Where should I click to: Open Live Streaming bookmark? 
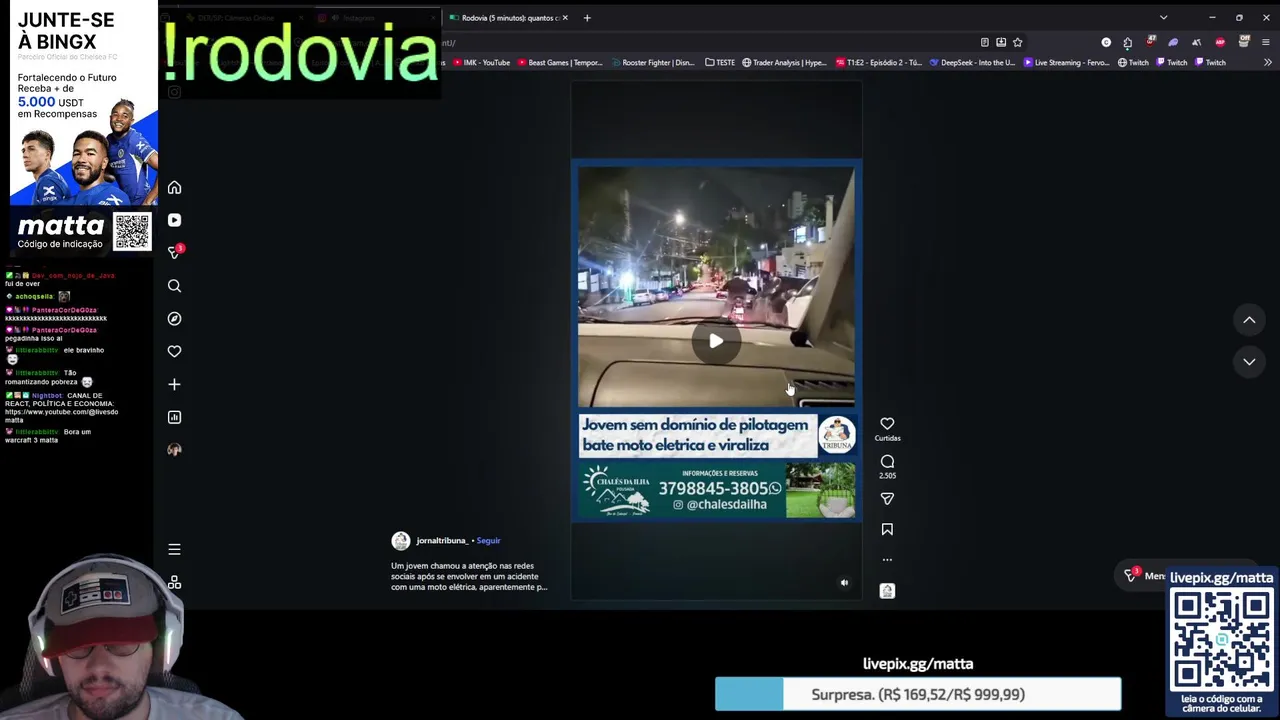click(1066, 62)
